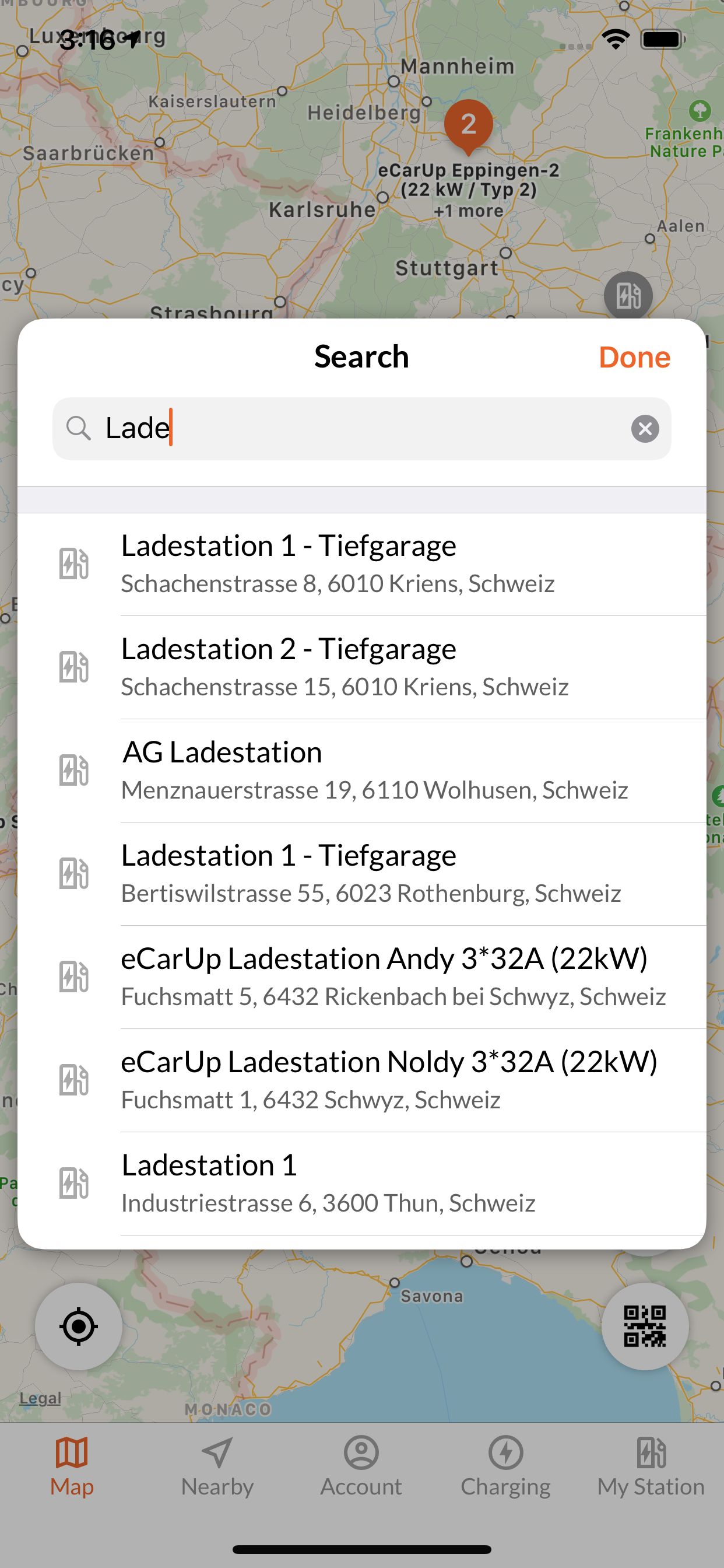Viewport: 724px width, 1568px height.
Task: Choose eCarUp Ladestation Andy 3*32A result
Action: pyautogui.click(x=362, y=977)
